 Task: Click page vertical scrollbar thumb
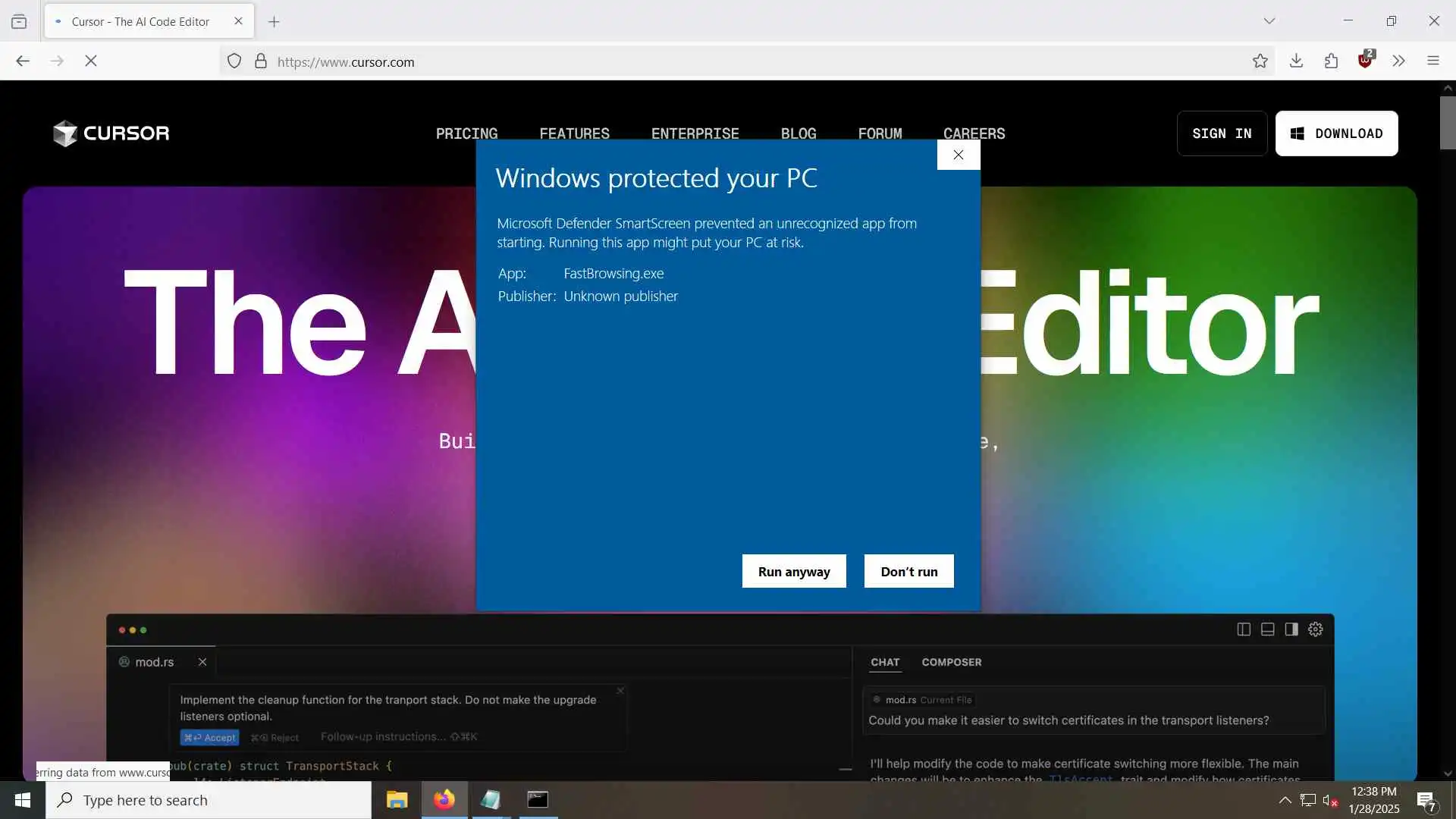[x=1447, y=121]
